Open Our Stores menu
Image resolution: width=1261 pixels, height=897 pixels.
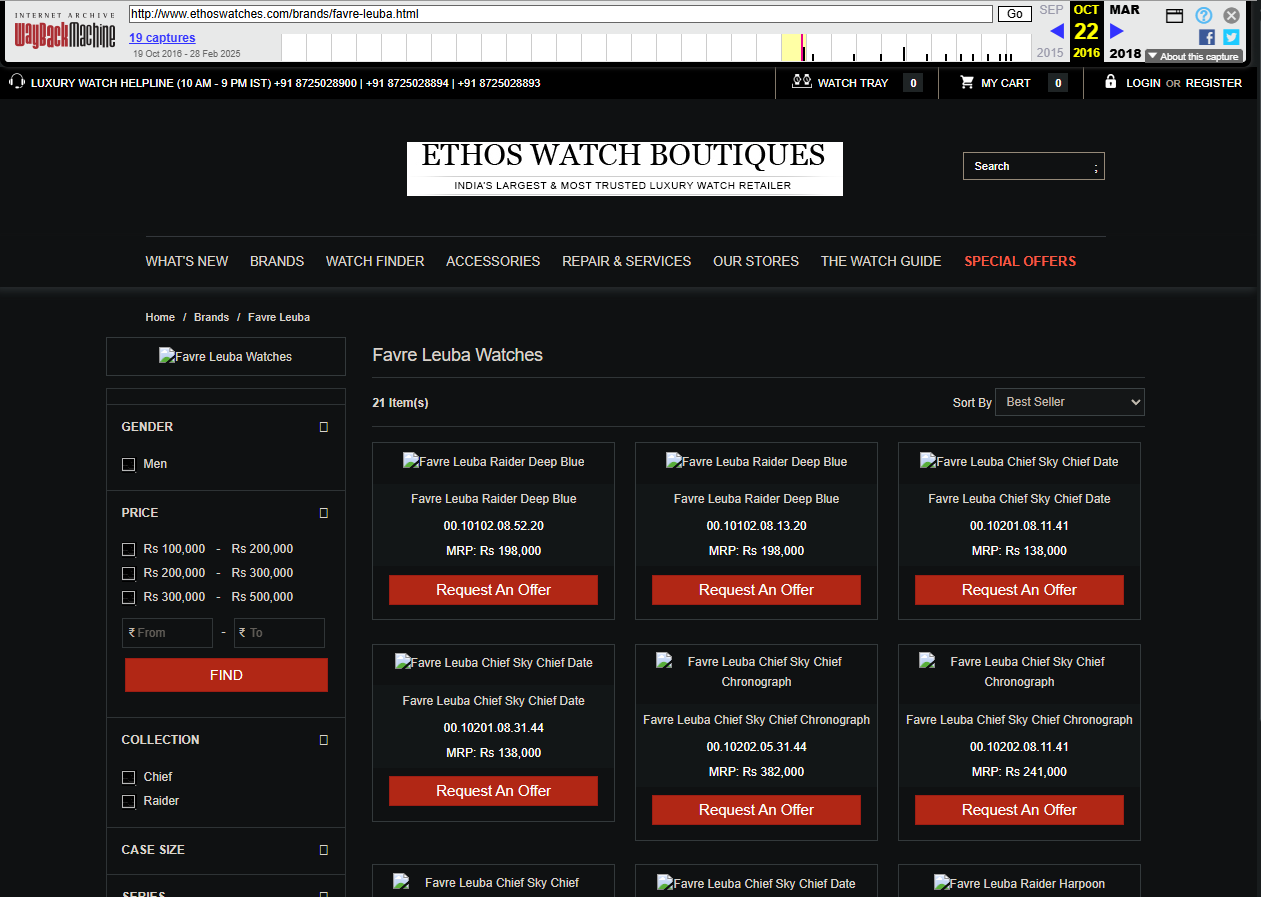(756, 261)
